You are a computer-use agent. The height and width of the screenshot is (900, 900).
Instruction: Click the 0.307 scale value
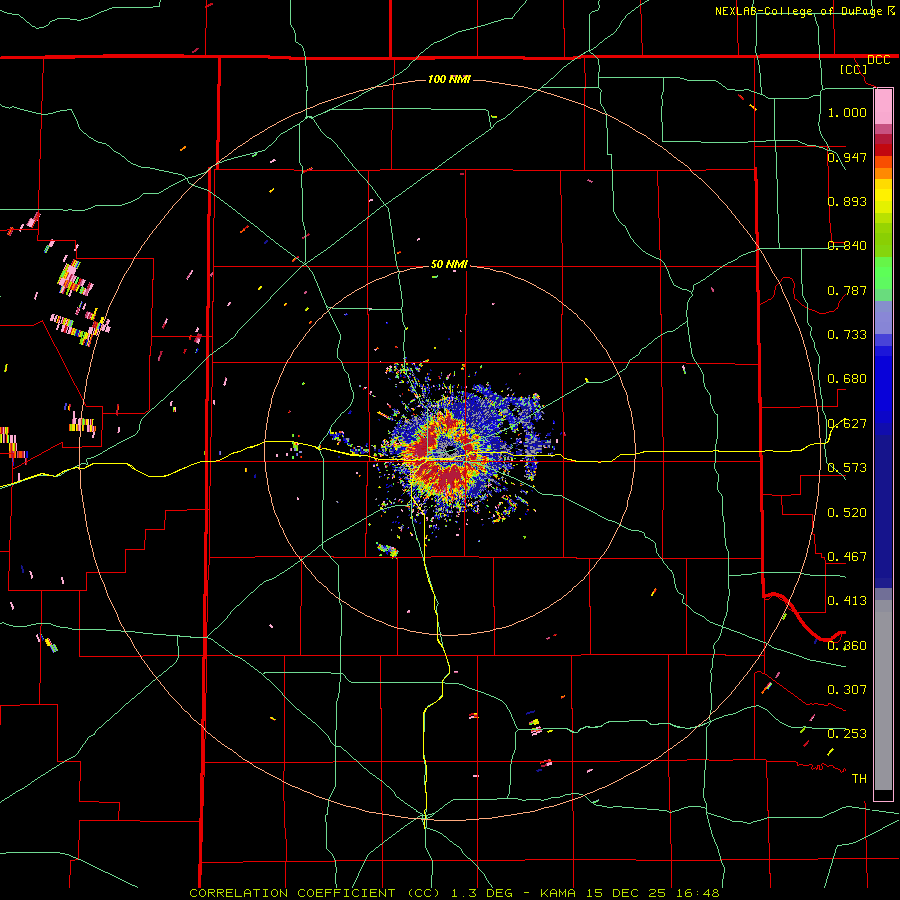pos(847,690)
